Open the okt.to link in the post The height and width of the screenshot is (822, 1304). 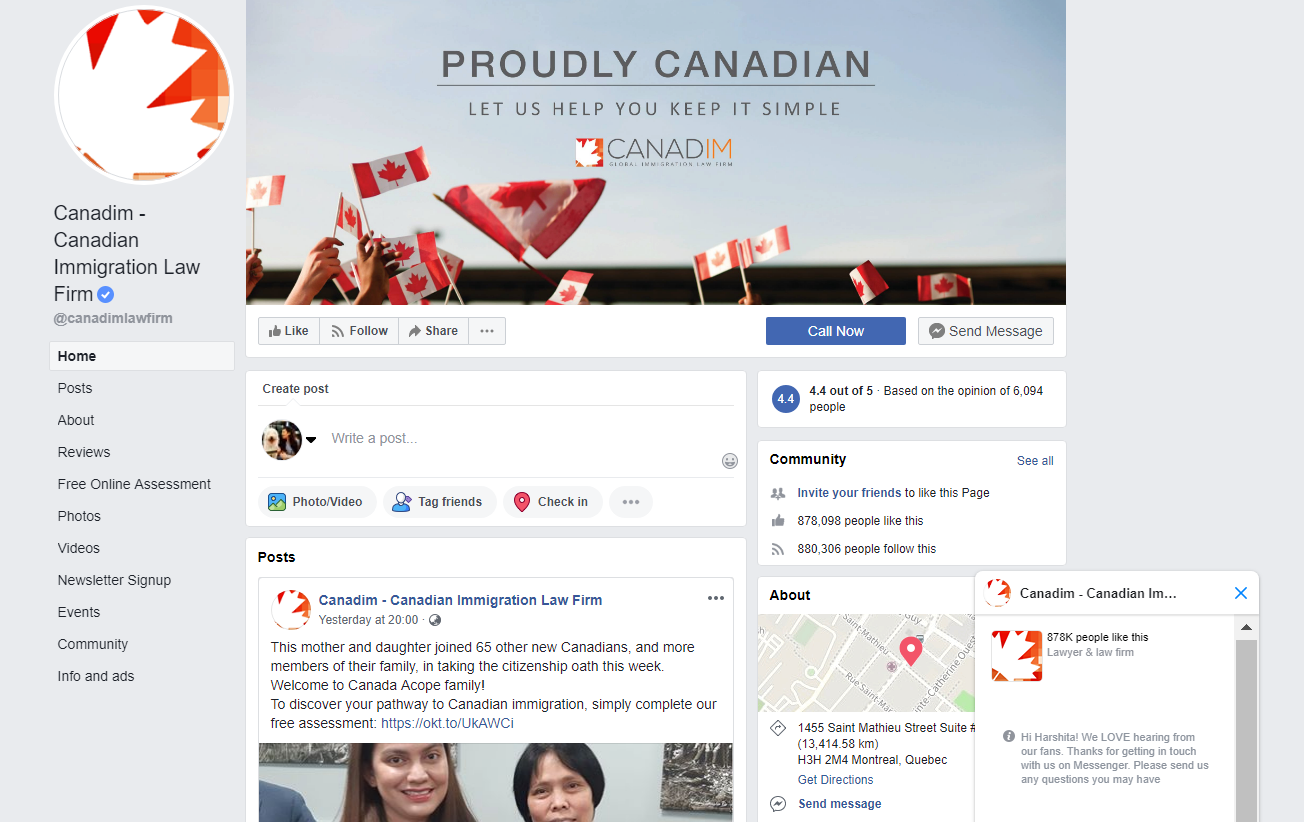click(447, 723)
